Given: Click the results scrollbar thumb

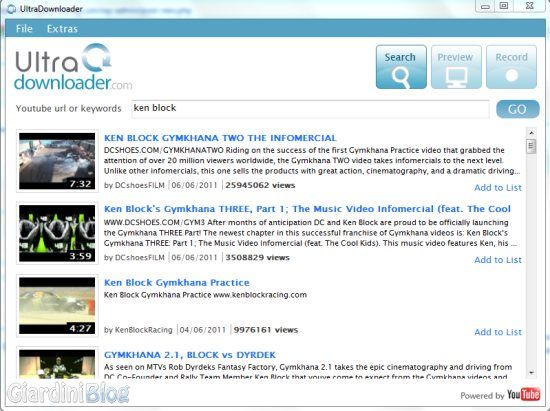Looking at the screenshot, I should tap(531, 146).
